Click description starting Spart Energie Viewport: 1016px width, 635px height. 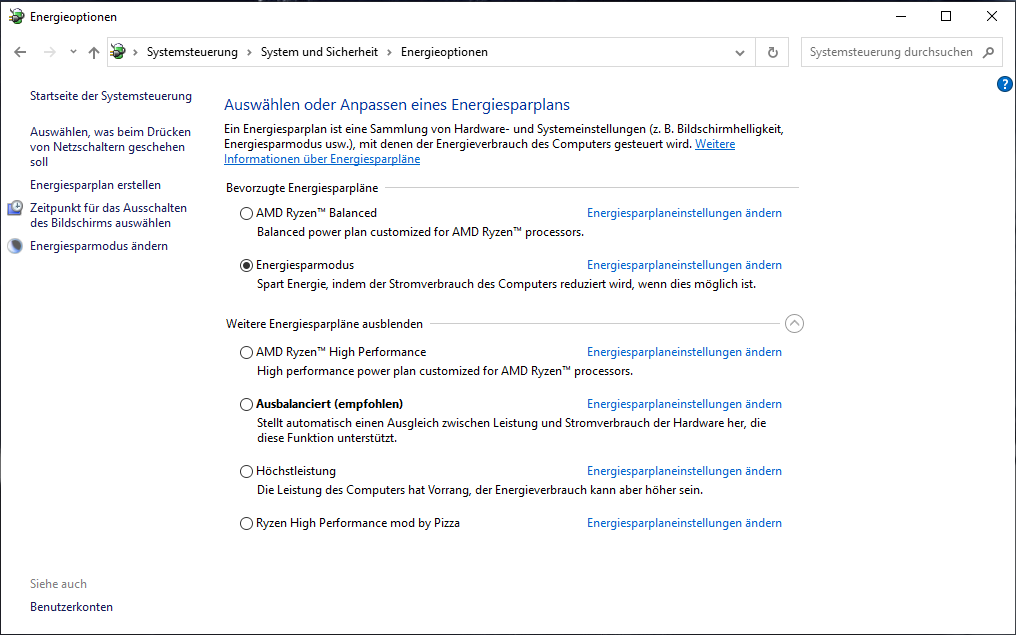click(x=506, y=284)
